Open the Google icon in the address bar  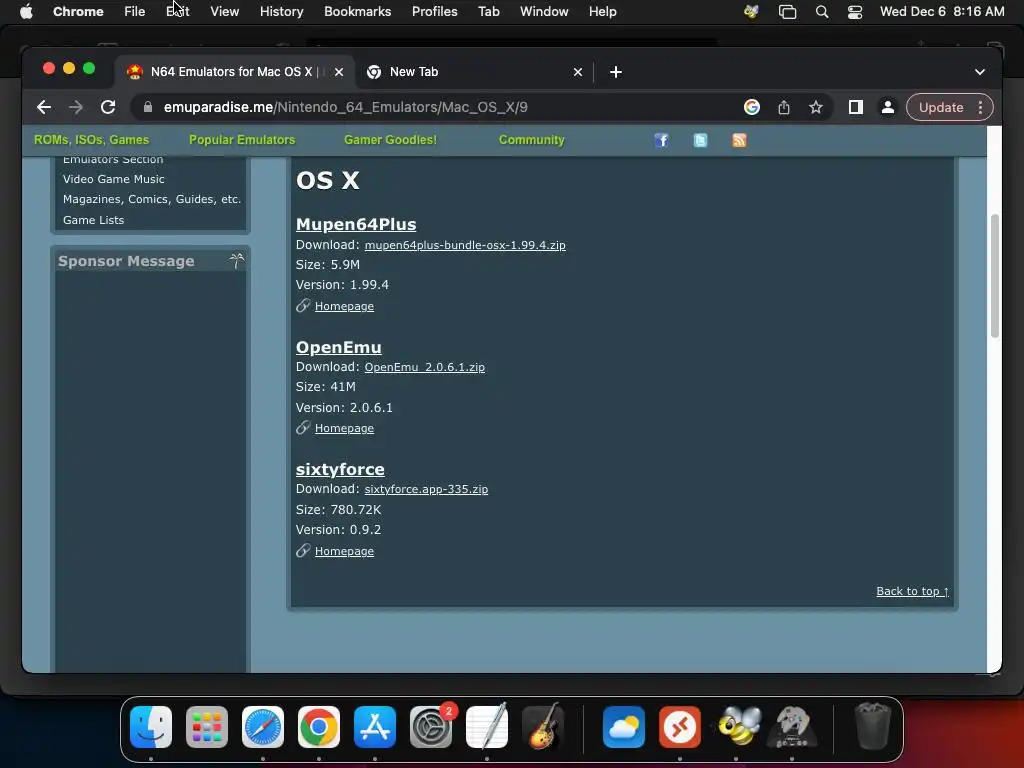[752, 107]
